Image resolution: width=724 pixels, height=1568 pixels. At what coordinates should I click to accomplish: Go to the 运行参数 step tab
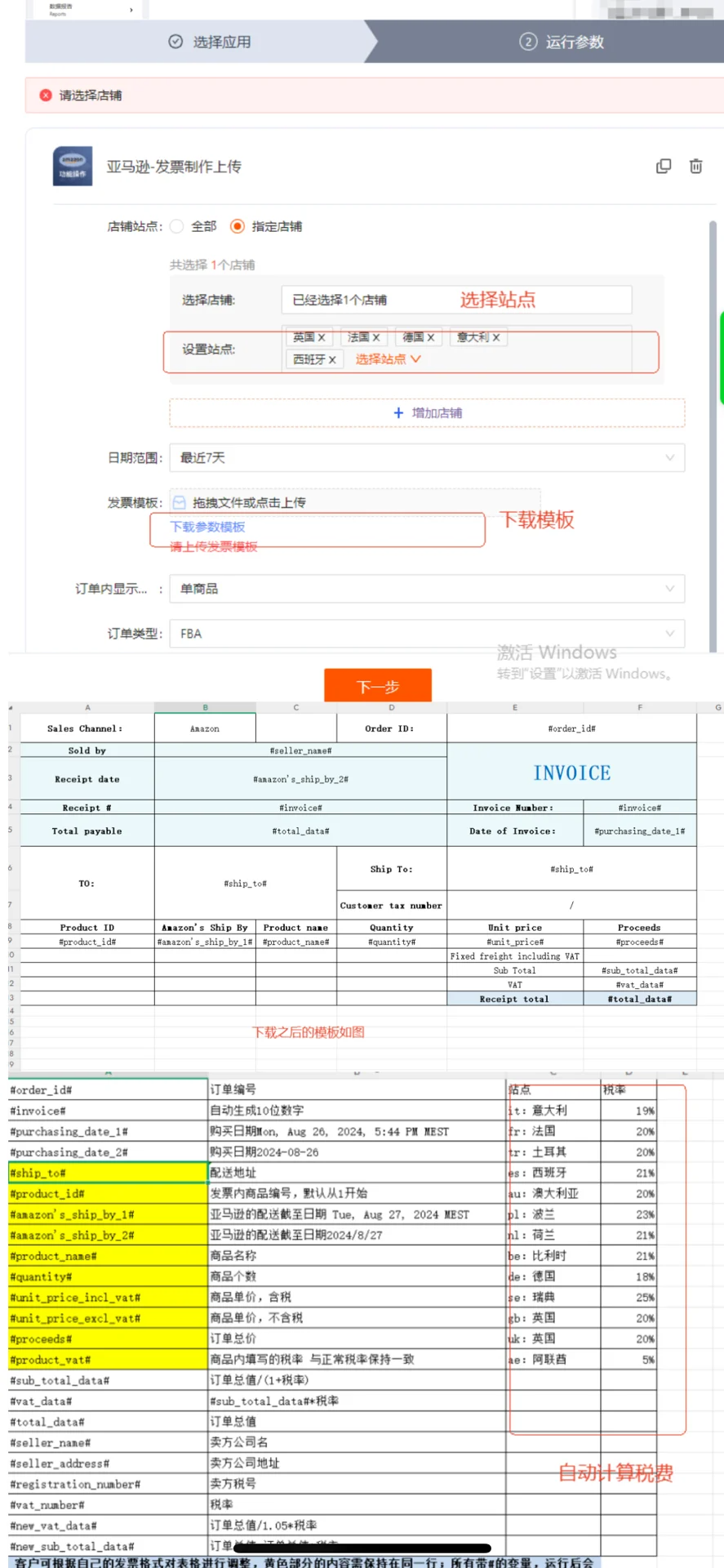562,42
